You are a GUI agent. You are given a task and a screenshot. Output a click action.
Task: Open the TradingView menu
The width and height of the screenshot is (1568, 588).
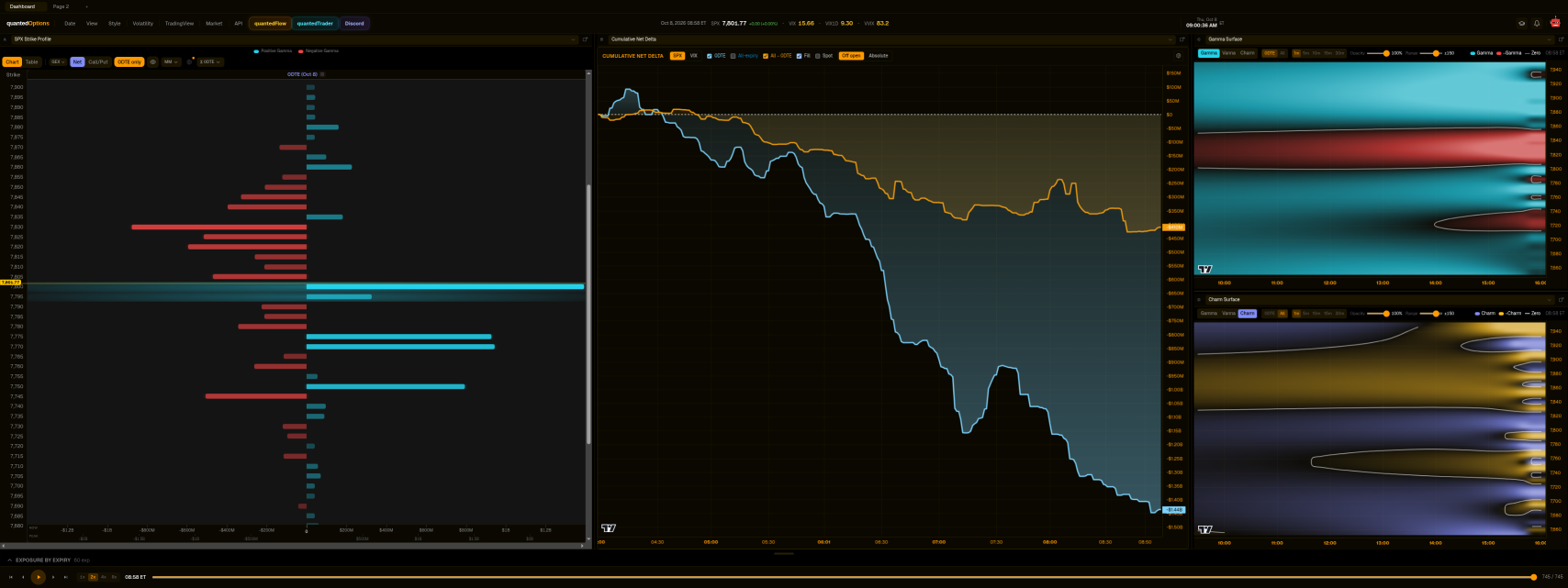click(179, 23)
